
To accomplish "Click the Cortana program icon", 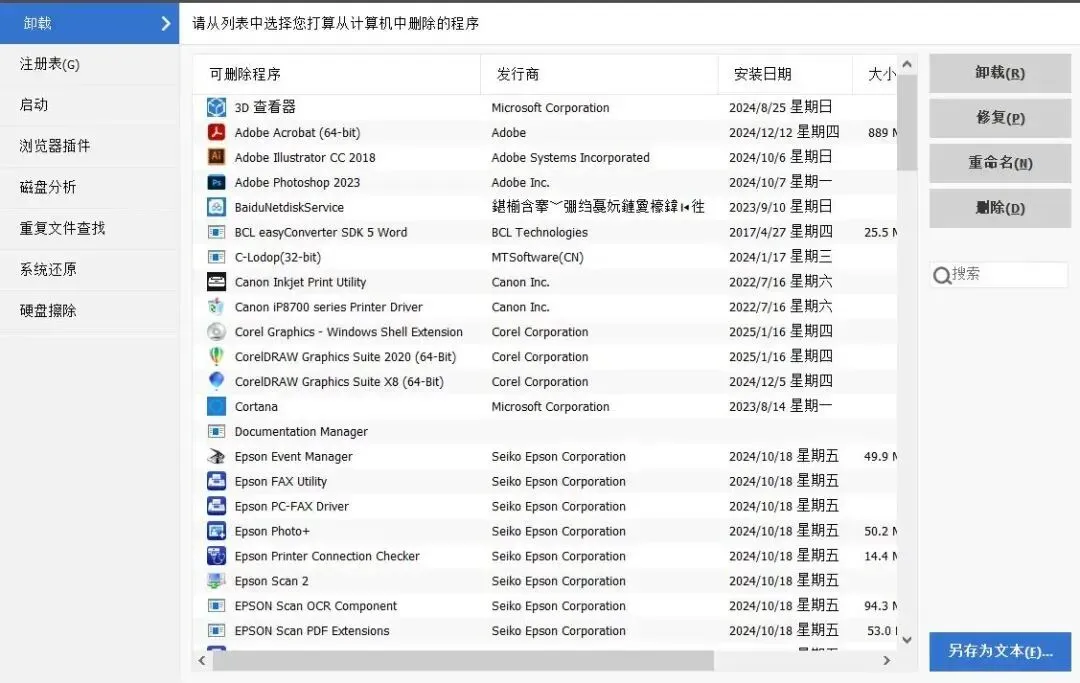I will 216,406.
